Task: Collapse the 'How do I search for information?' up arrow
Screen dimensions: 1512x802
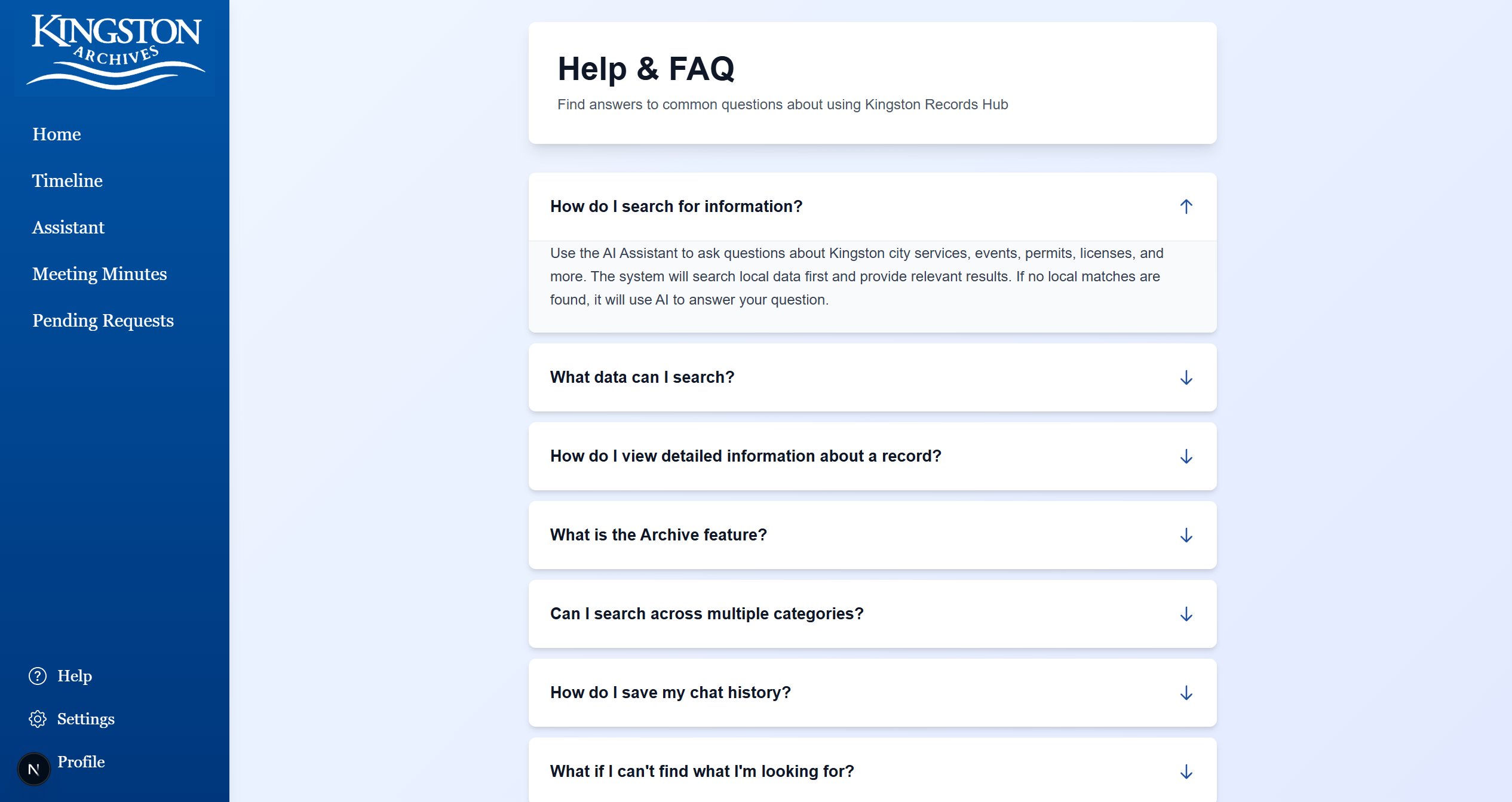Action: (1186, 207)
